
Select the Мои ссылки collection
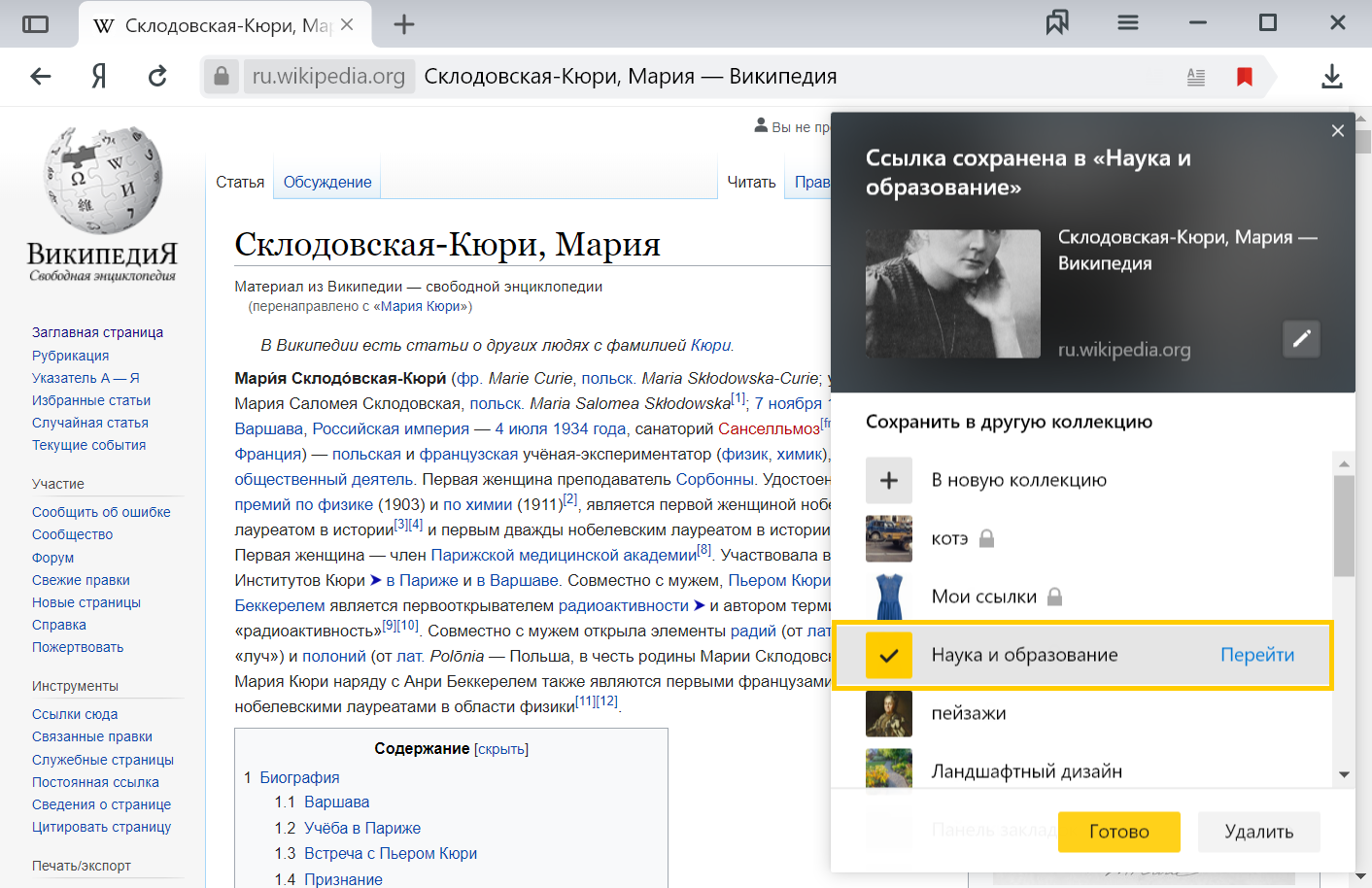(x=1083, y=597)
